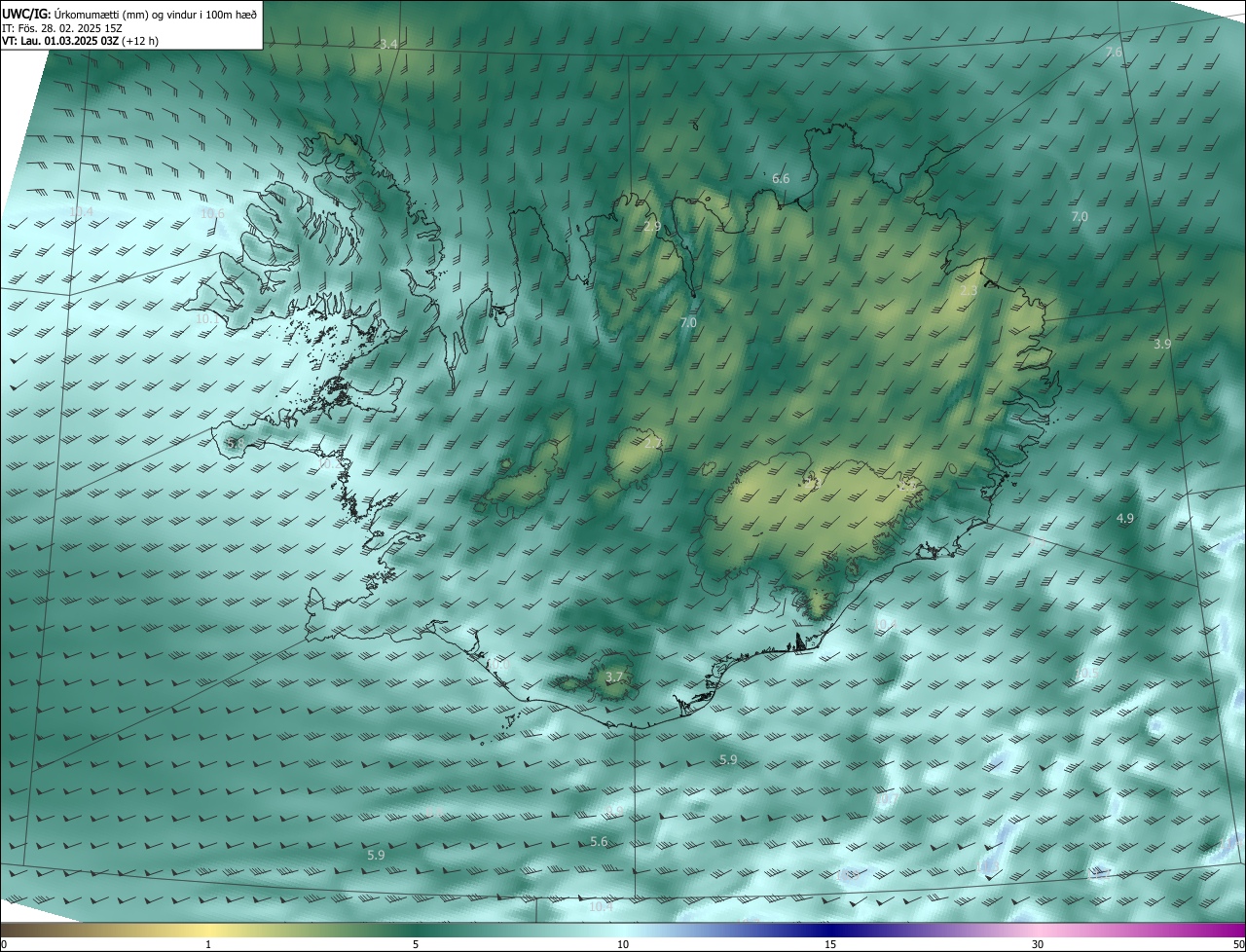This screenshot has width=1246, height=952.
Task: Click the 5.9 label south of the coast
Action: click(727, 759)
